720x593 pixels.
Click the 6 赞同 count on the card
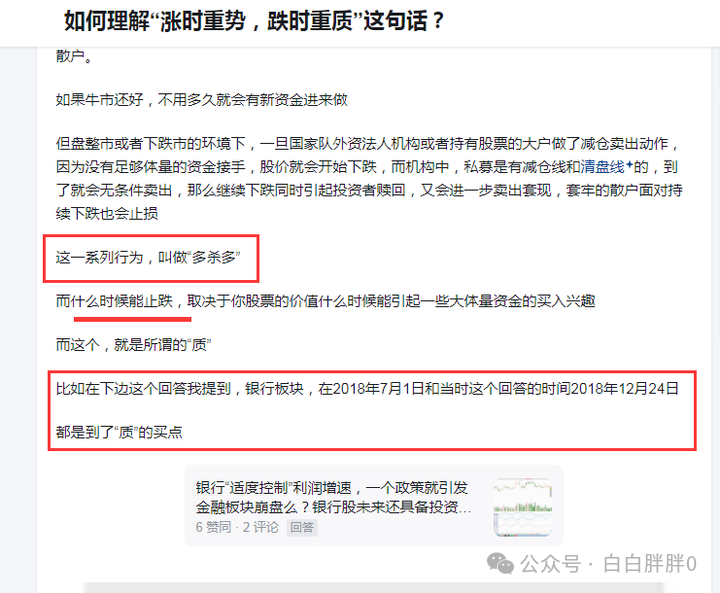click(x=214, y=527)
